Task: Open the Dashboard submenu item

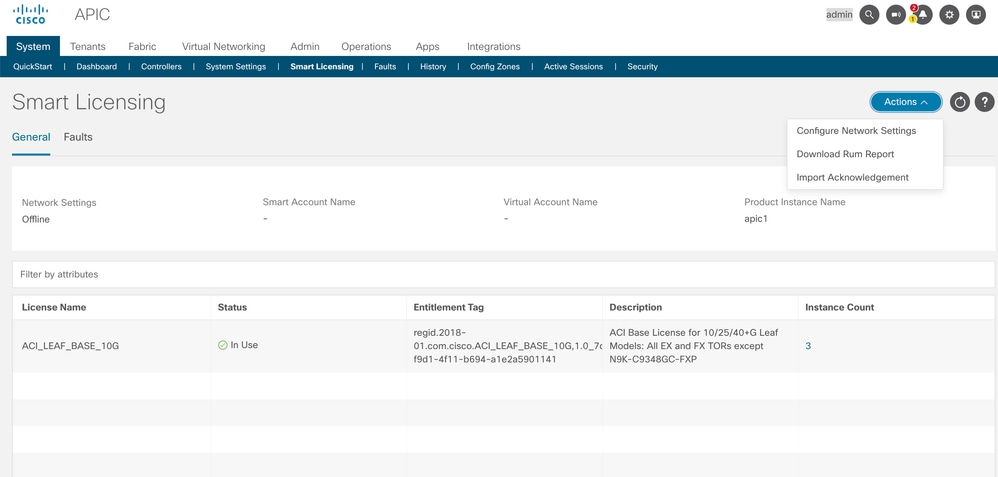Action: (97, 66)
